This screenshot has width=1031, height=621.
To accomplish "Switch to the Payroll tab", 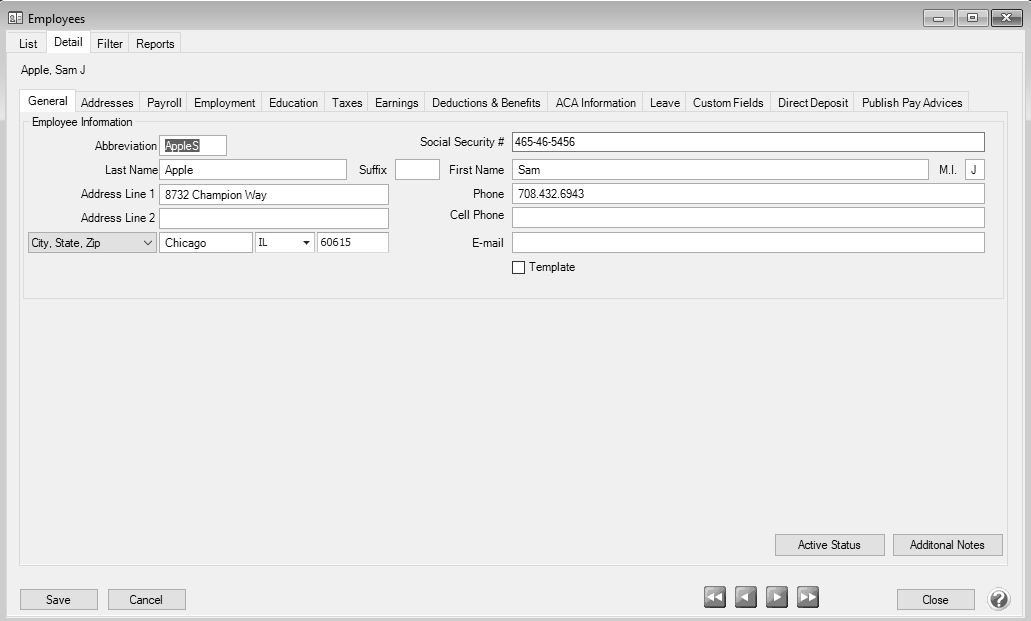I will coord(164,103).
